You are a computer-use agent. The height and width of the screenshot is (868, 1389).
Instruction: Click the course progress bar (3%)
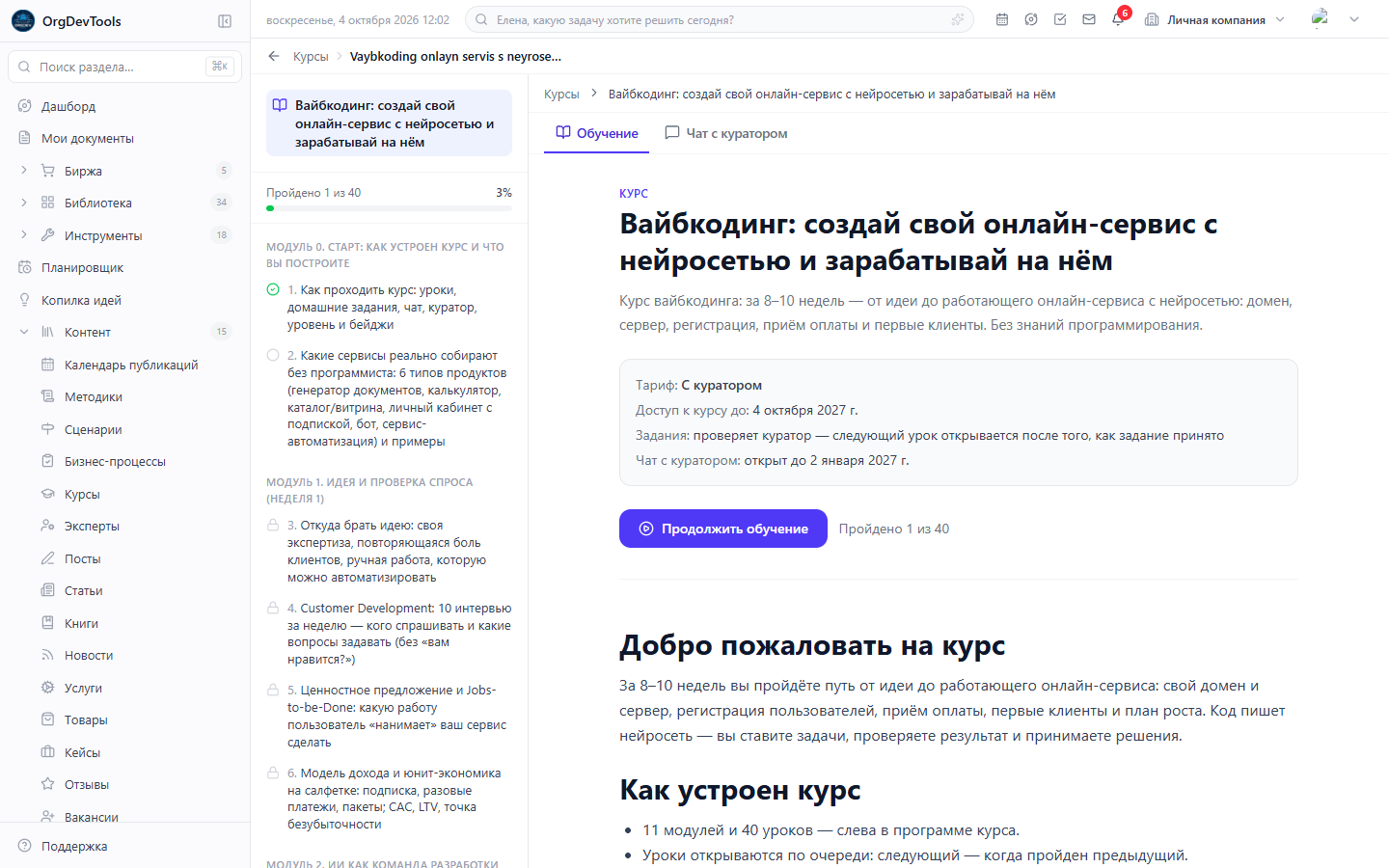coord(389,208)
